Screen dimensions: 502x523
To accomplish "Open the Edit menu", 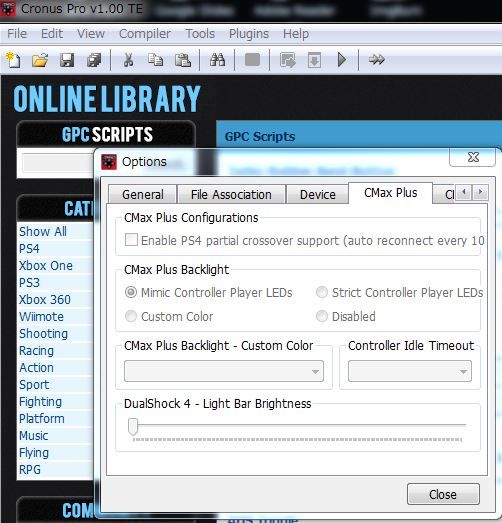I will coord(52,34).
